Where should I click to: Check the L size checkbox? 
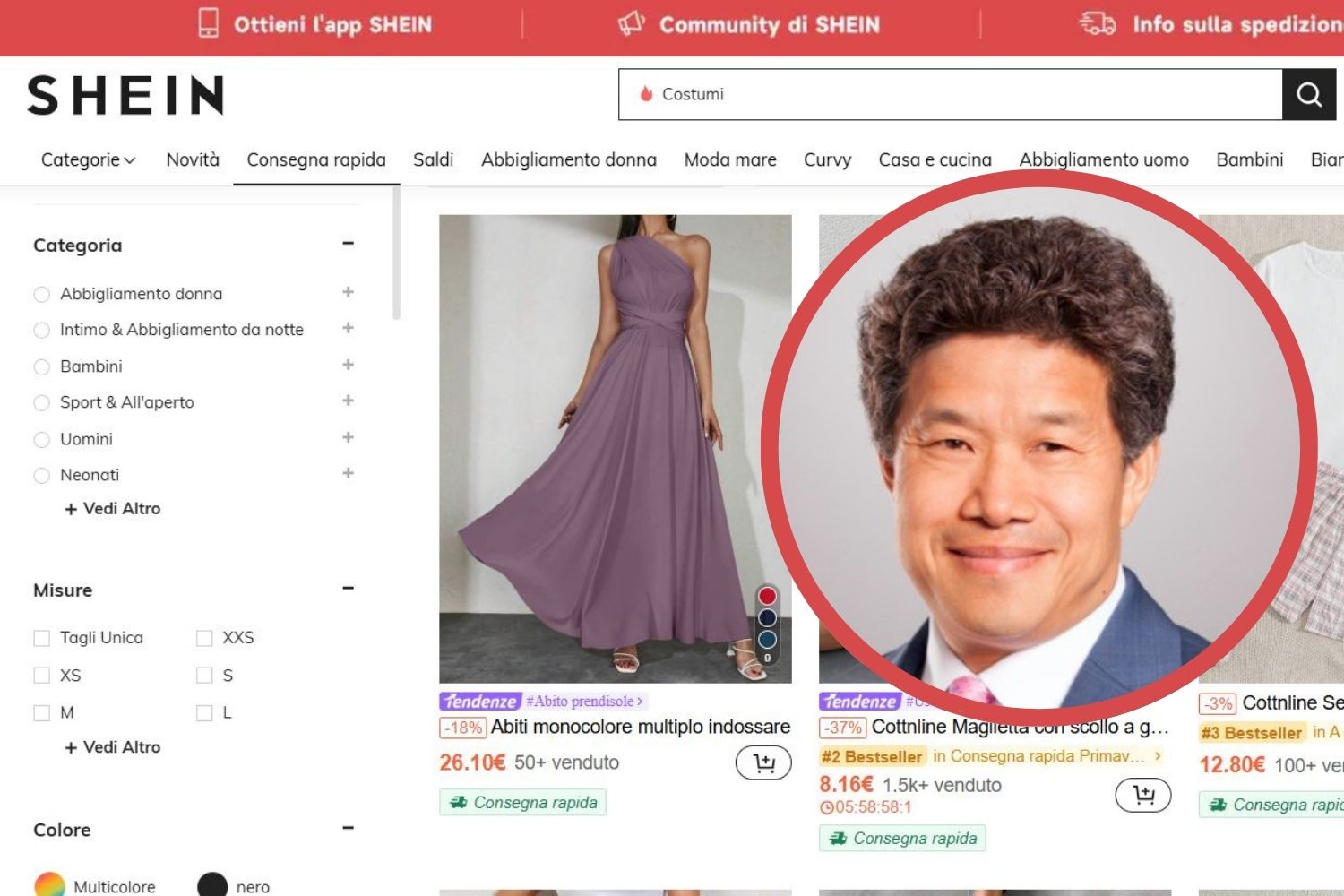point(204,713)
